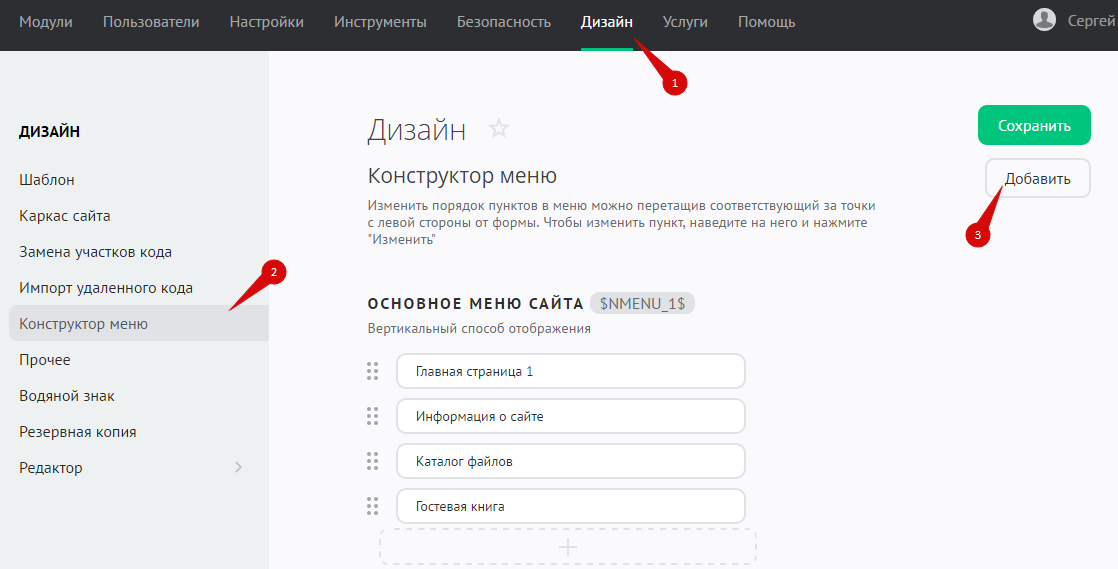Go to Водяной знак sidebar section
Screen dimensions: 1118x569
click(67, 396)
